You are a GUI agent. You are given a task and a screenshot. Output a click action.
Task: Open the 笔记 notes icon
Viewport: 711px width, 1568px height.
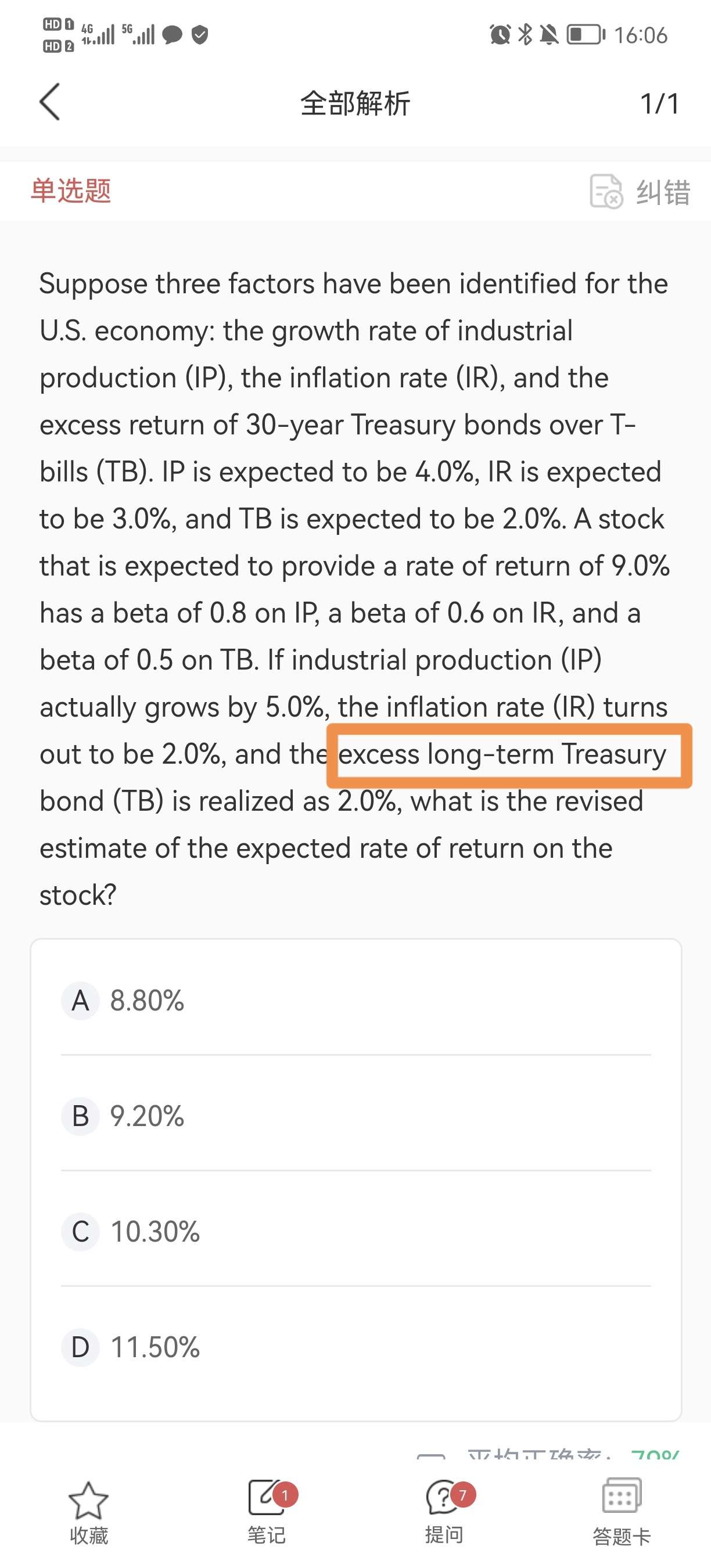[x=266, y=1497]
